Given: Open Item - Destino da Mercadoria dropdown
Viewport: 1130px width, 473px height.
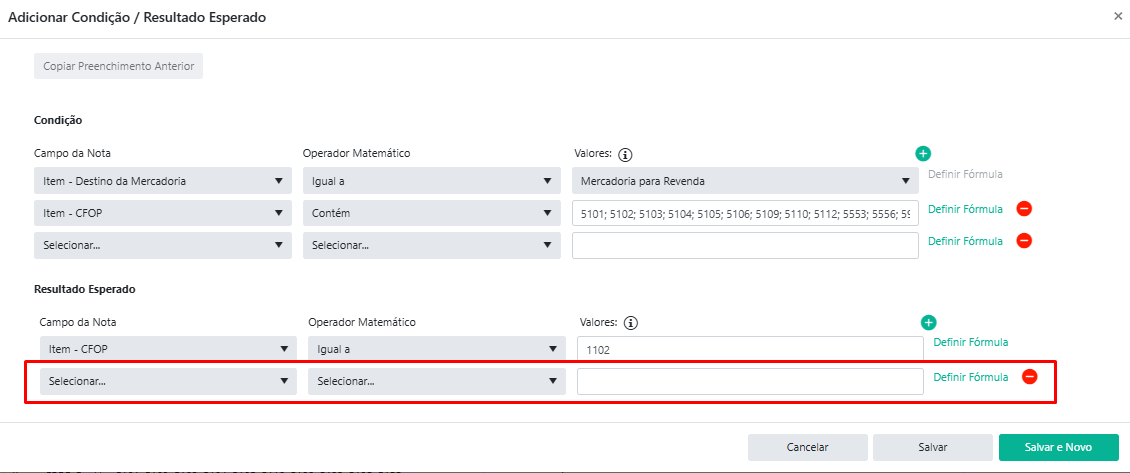Looking at the screenshot, I should [163, 181].
